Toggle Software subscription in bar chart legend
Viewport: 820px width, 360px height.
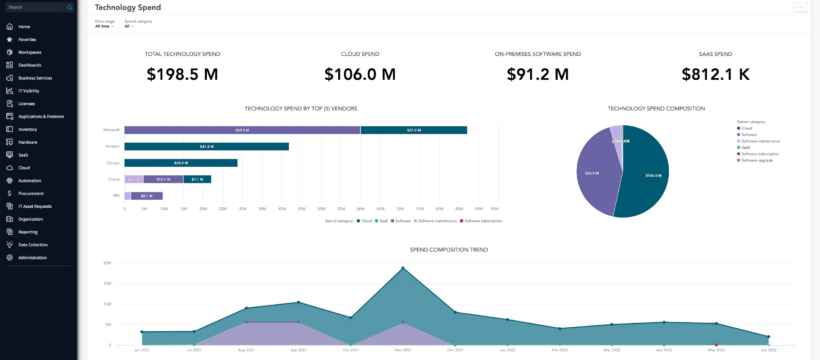point(481,221)
